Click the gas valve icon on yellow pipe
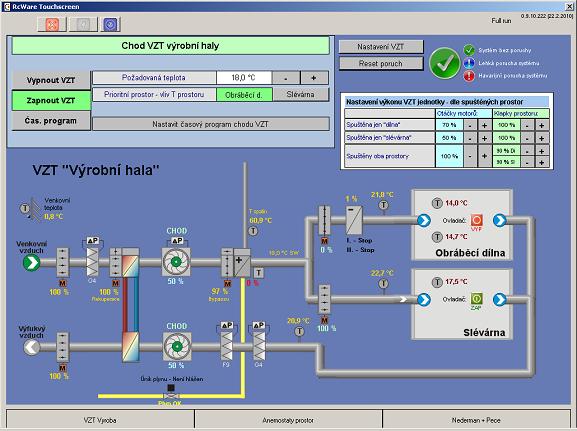 coord(171,396)
